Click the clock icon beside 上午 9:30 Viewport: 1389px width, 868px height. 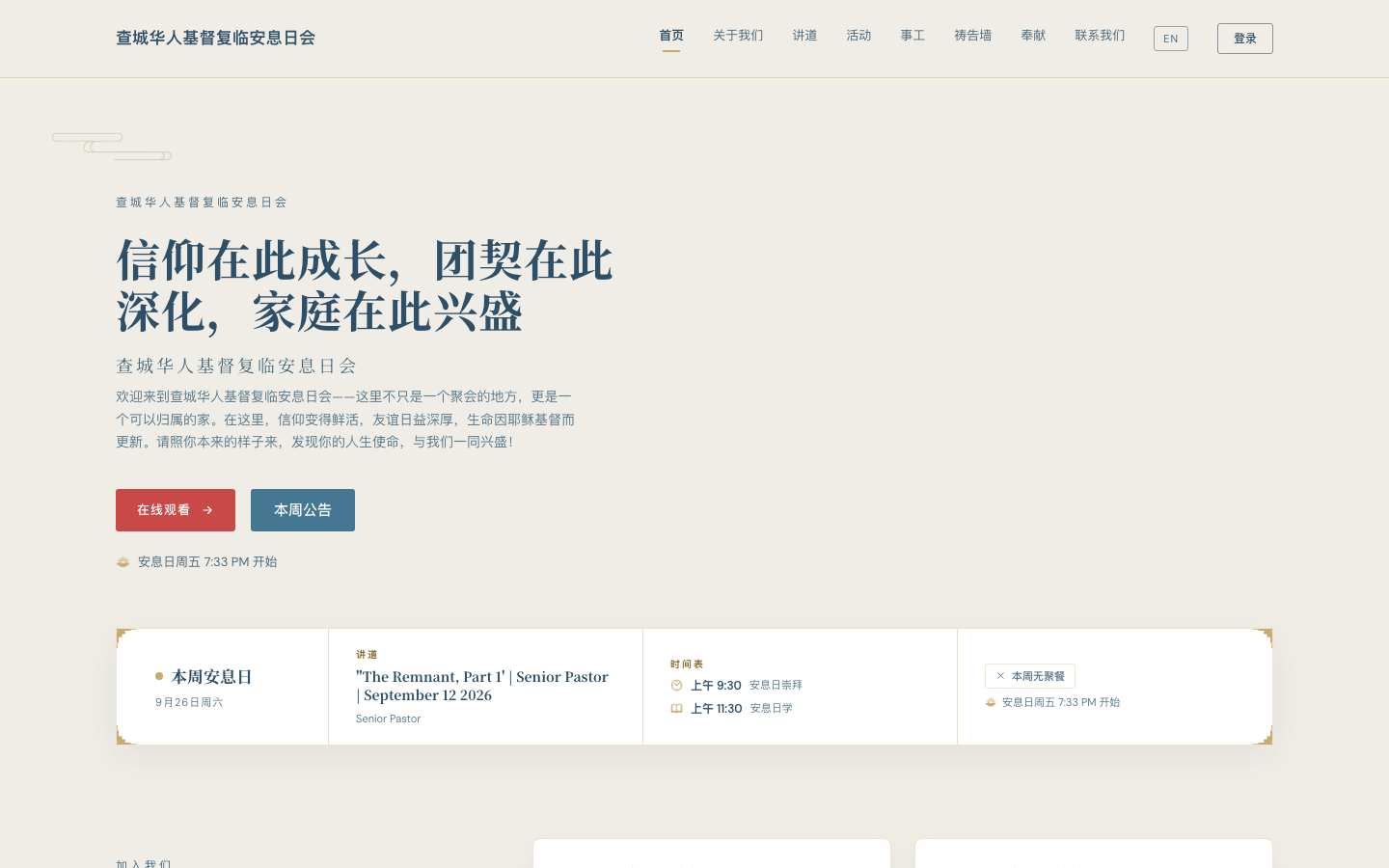(x=676, y=685)
